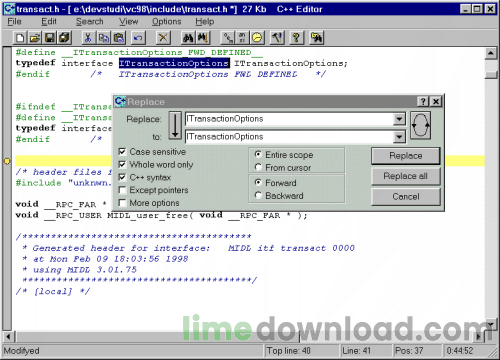Image resolution: width=500 pixels, height=360 pixels.
Task: Expand the Replace field dropdown arrow
Action: [x=399, y=119]
